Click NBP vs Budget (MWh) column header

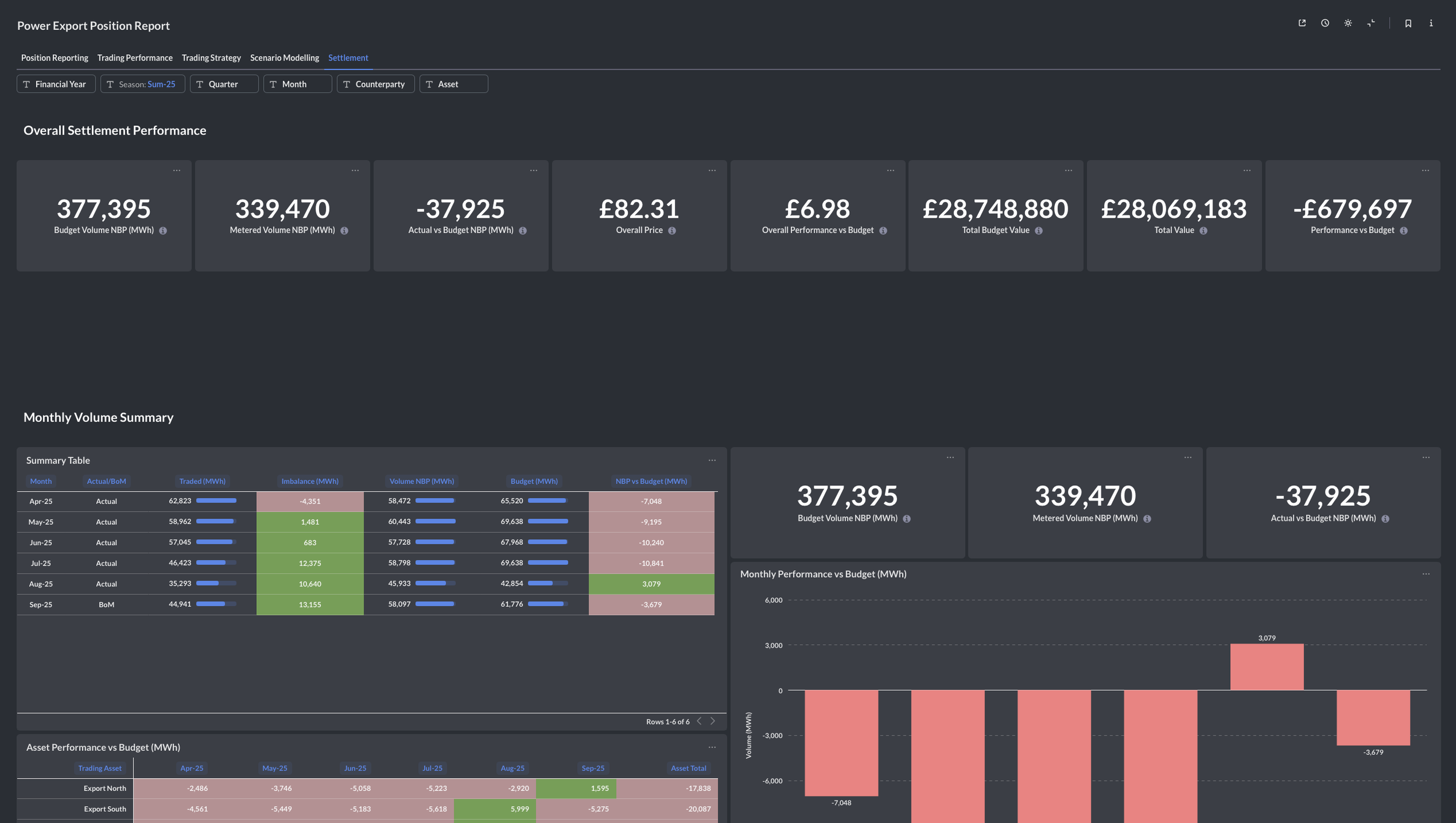[x=651, y=481]
